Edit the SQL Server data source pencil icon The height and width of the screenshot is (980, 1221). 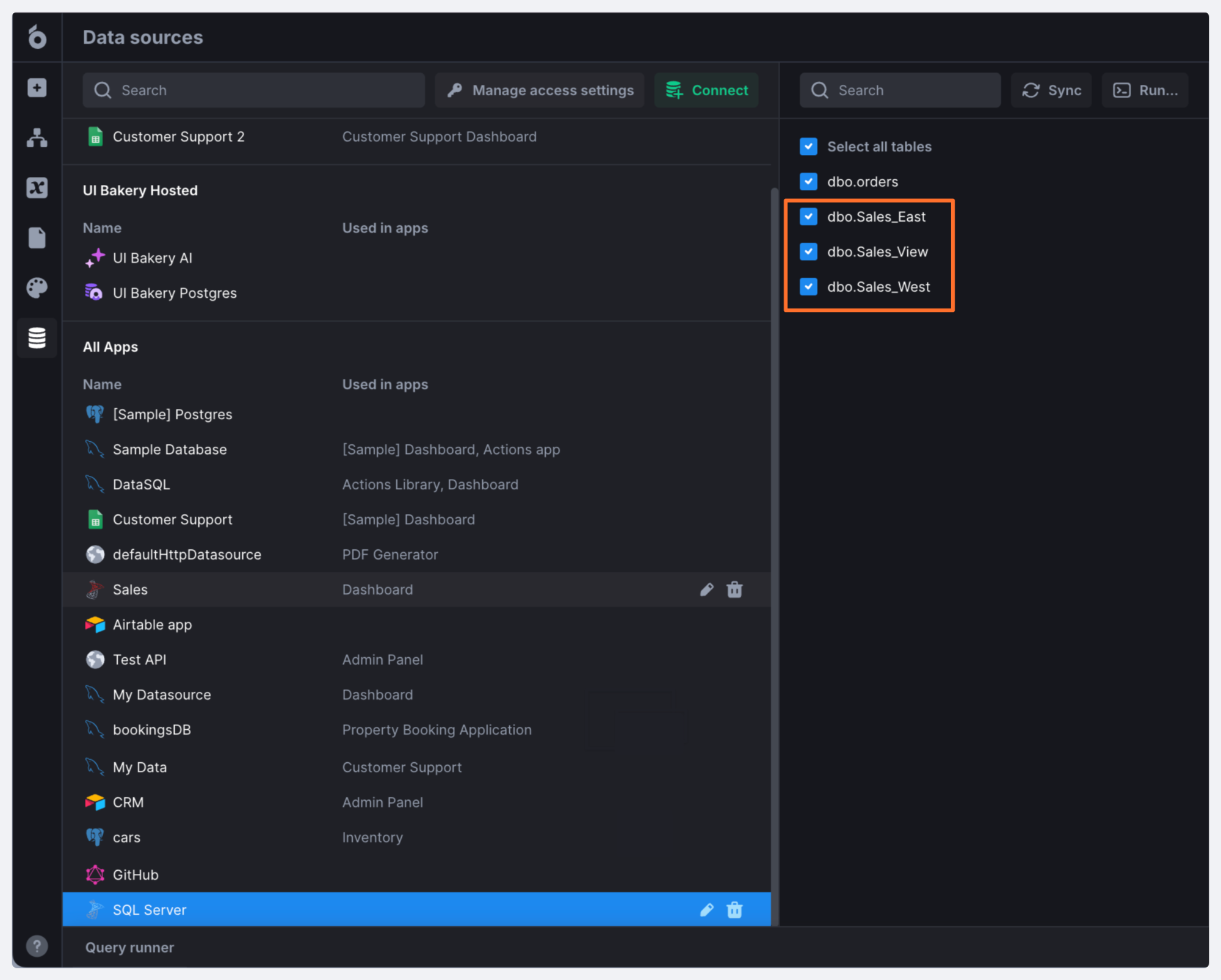pyautogui.click(x=707, y=910)
